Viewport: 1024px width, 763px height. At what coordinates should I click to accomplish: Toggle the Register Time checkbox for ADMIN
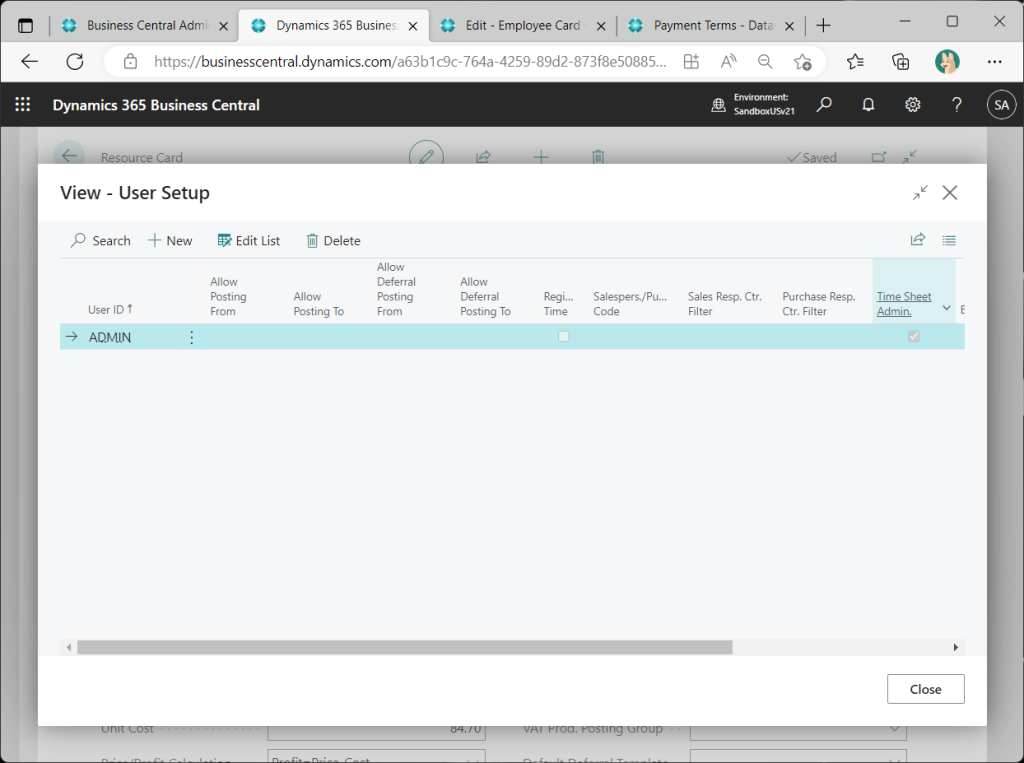564,336
